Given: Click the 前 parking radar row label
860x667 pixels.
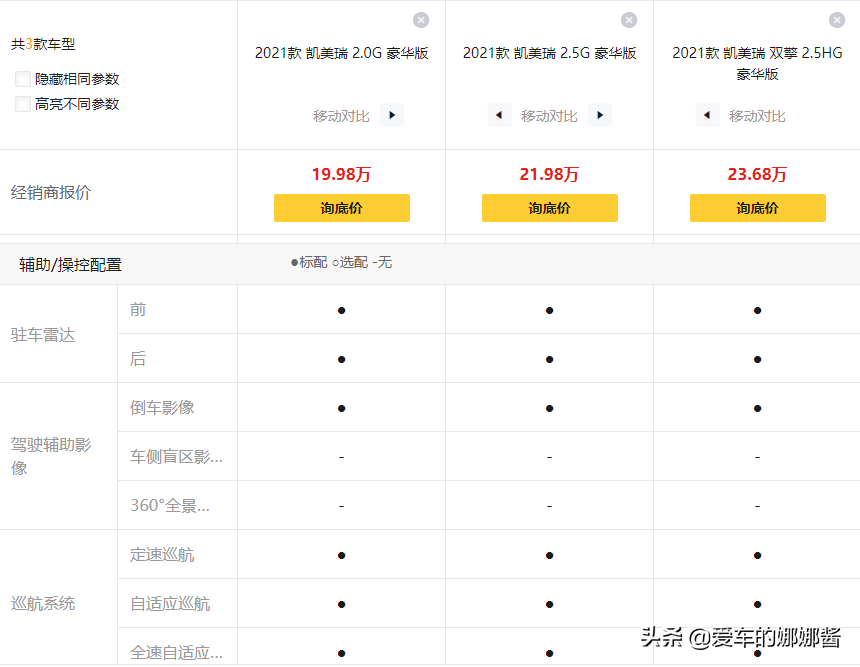Looking at the screenshot, I should pyautogui.click(x=138, y=309).
